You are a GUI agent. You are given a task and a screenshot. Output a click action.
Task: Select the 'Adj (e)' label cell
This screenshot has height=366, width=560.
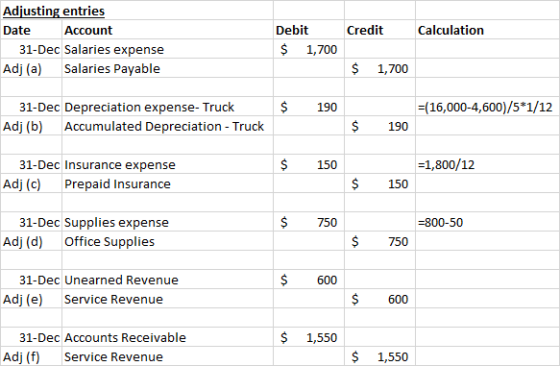(31, 299)
